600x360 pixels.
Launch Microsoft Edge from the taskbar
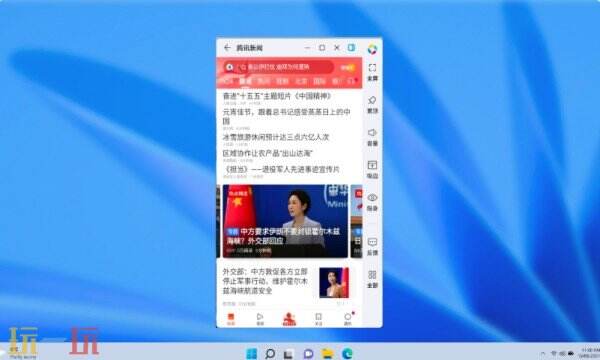tap(347, 353)
